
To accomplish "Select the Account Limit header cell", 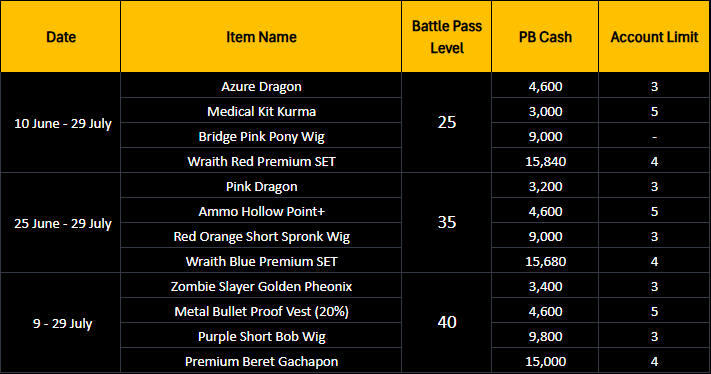I will point(654,37).
